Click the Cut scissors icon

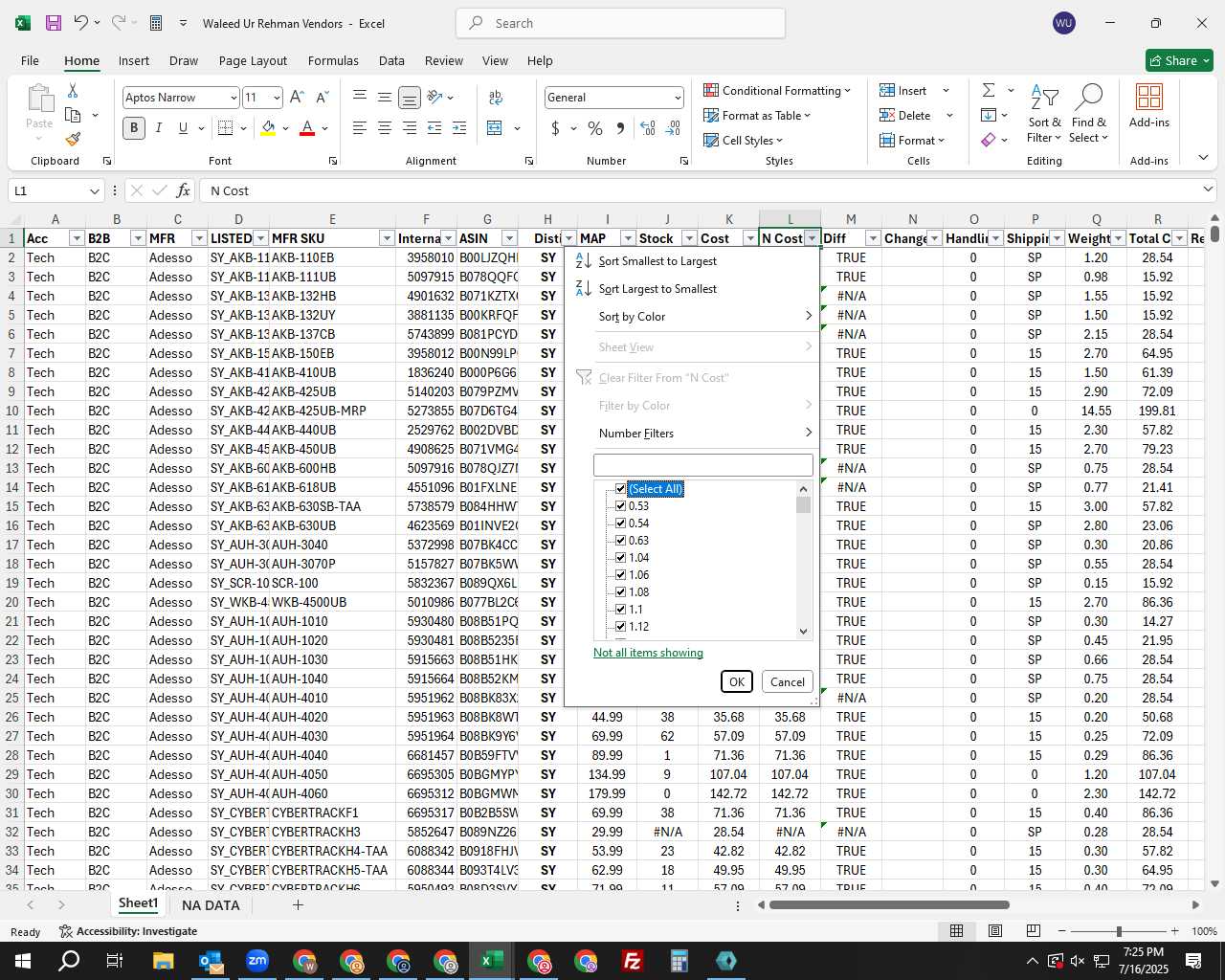pyautogui.click(x=73, y=90)
